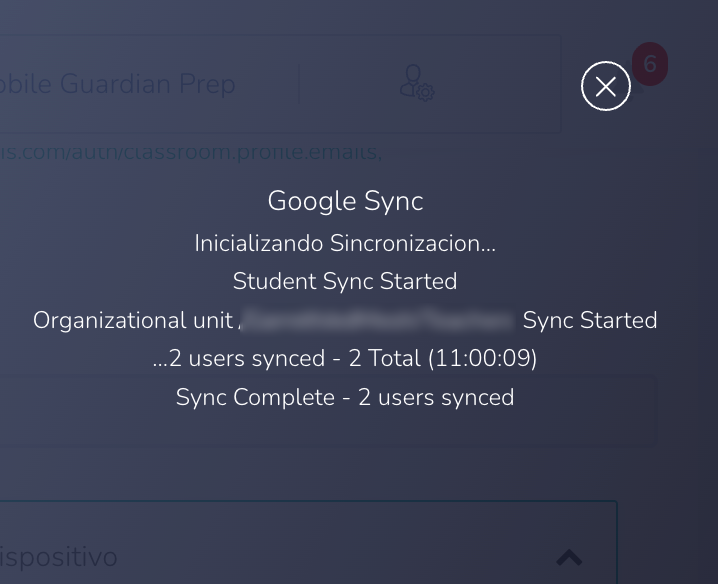The image size is (718, 584).
Task: Collapse the Dispositivo section chevron
Action: click(x=569, y=557)
